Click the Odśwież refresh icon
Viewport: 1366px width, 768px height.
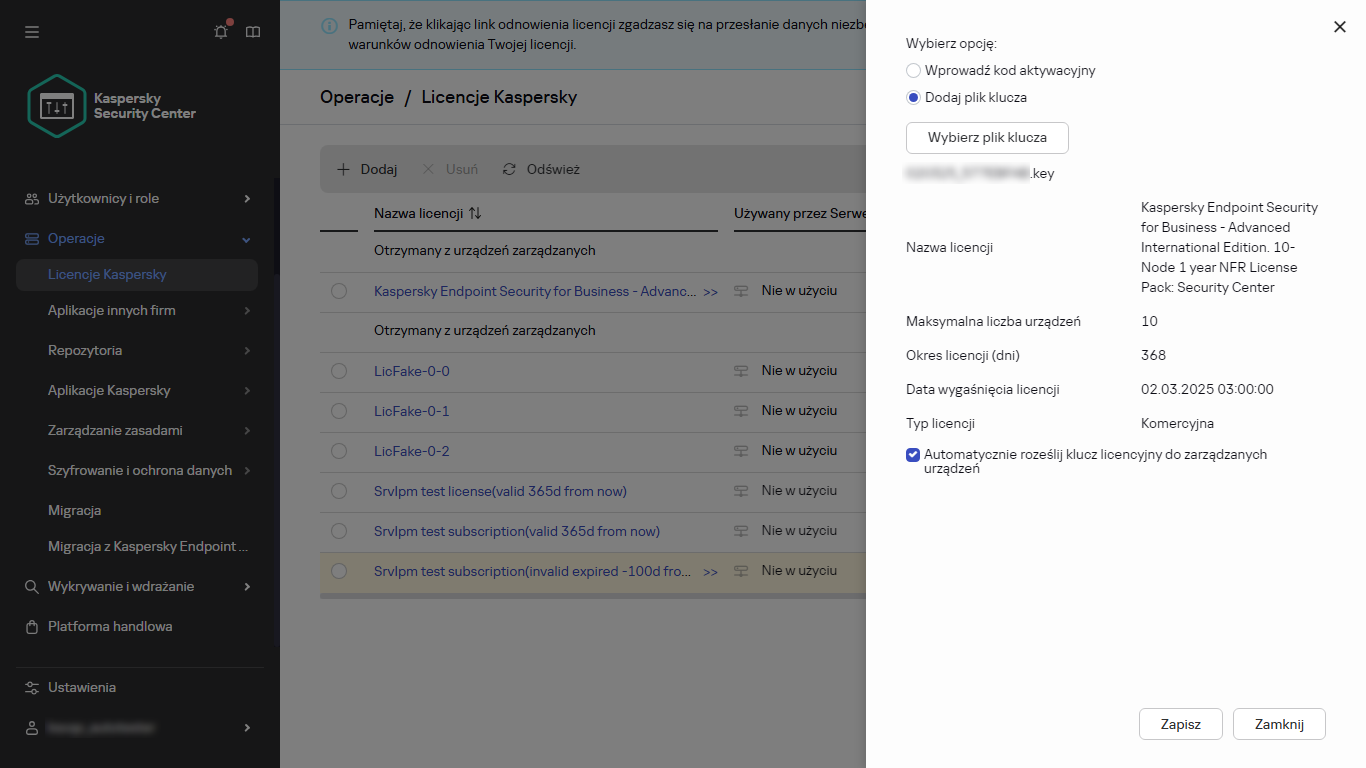point(510,170)
